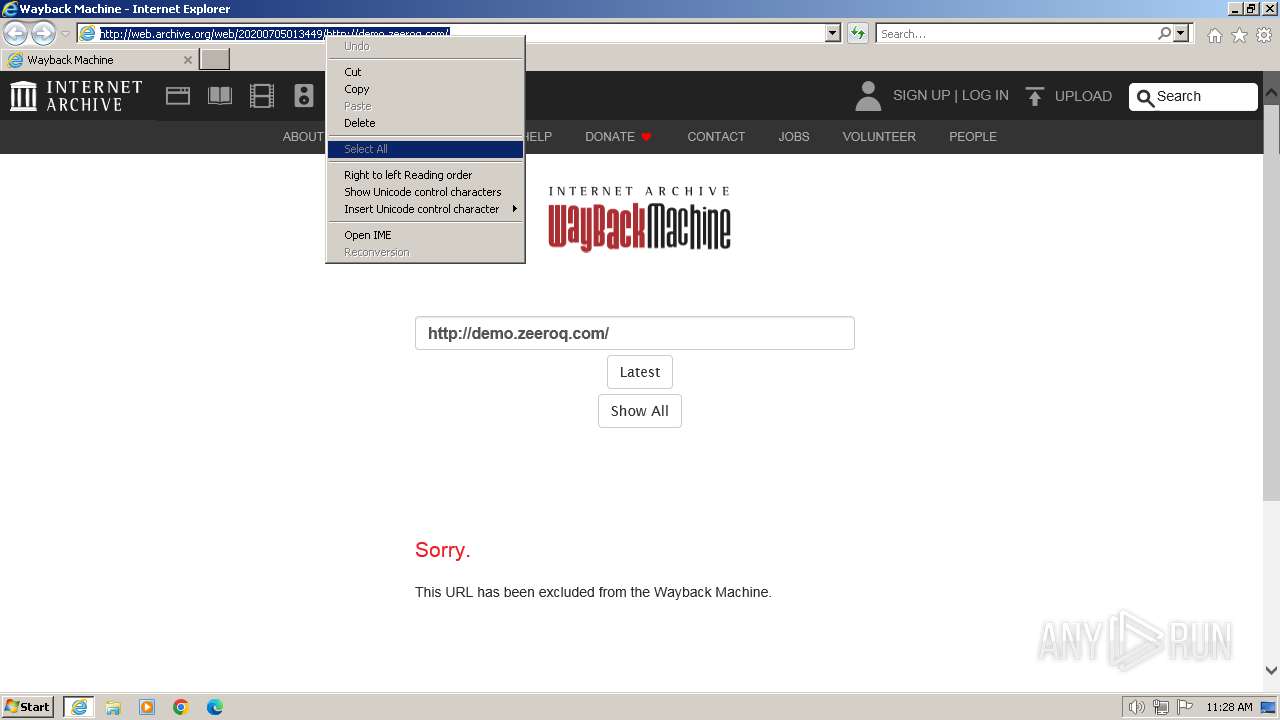Viewport: 1280px width, 720px height.
Task: Click the Internet Explorer taskbar icon
Action: click(x=79, y=707)
